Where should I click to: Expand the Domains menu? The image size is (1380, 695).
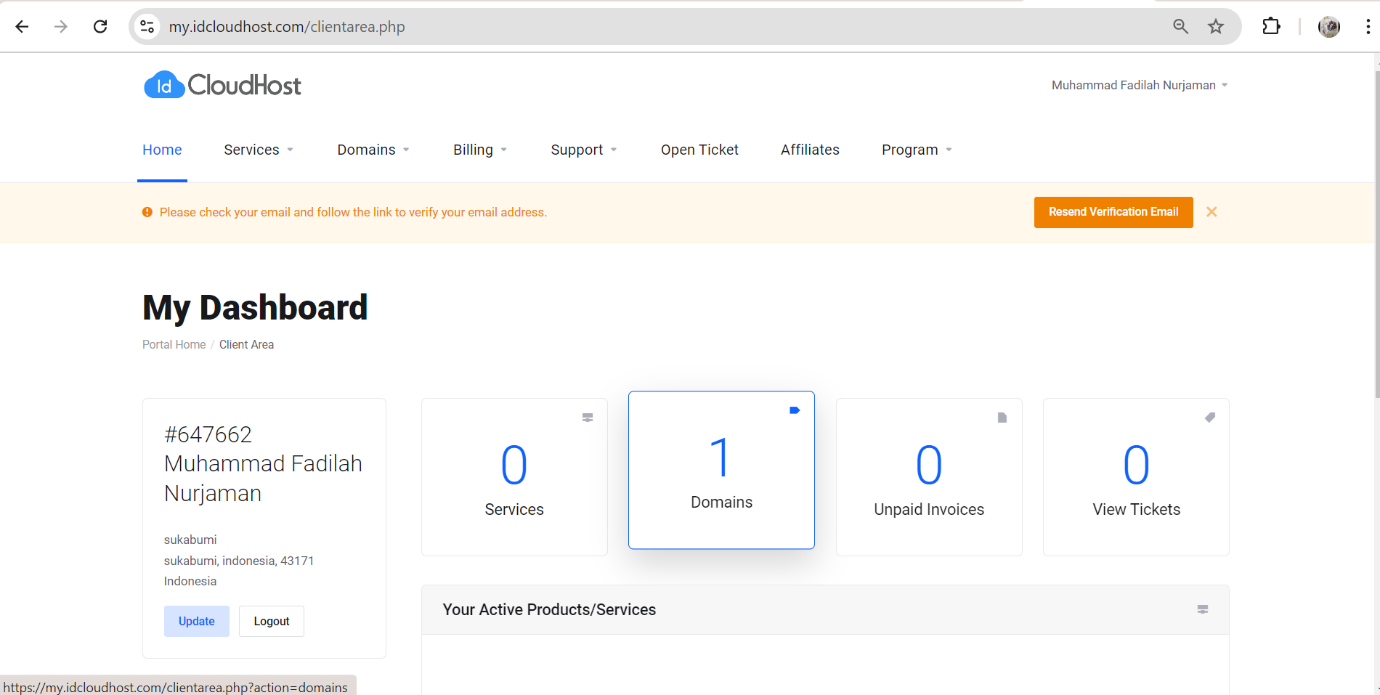[x=374, y=150]
